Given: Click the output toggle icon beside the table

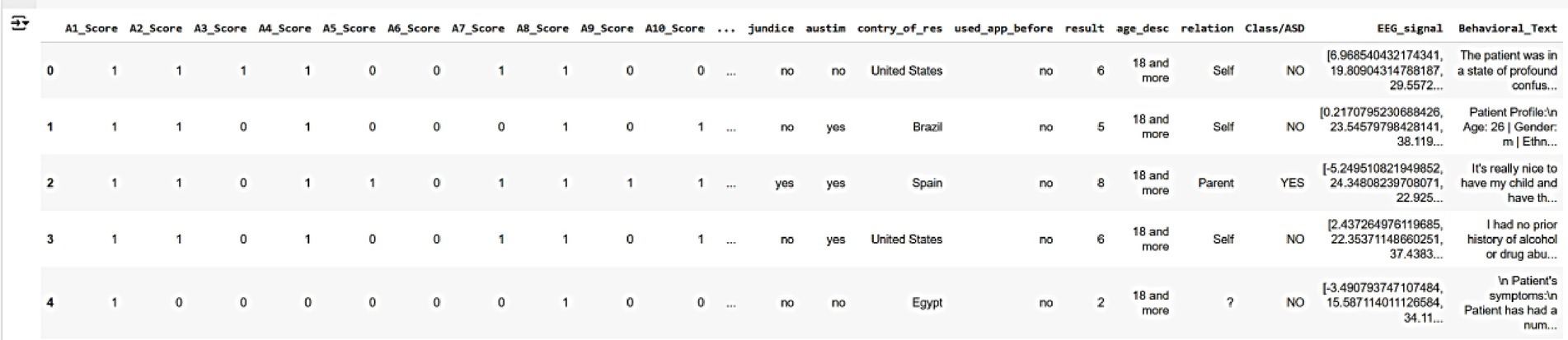Looking at the screenshot, I should [x=19, y=23].
